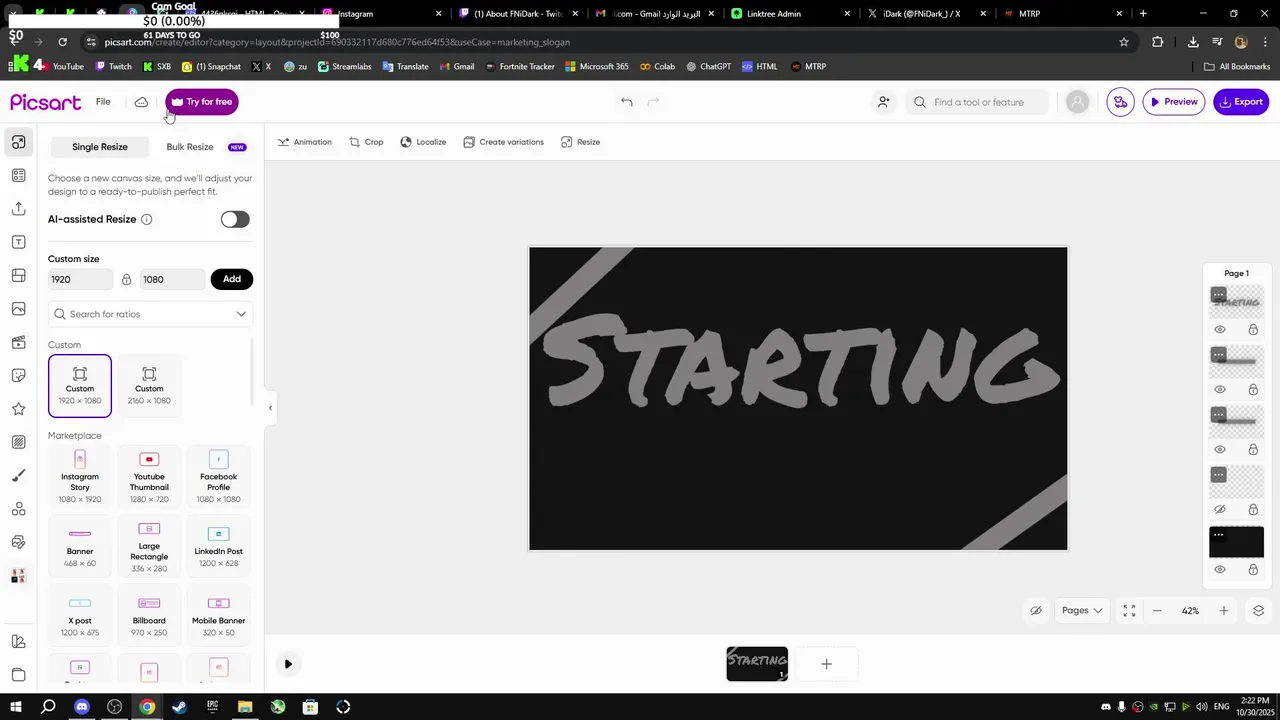Open the Templates panel in left sidebar

tap(18, 176)
